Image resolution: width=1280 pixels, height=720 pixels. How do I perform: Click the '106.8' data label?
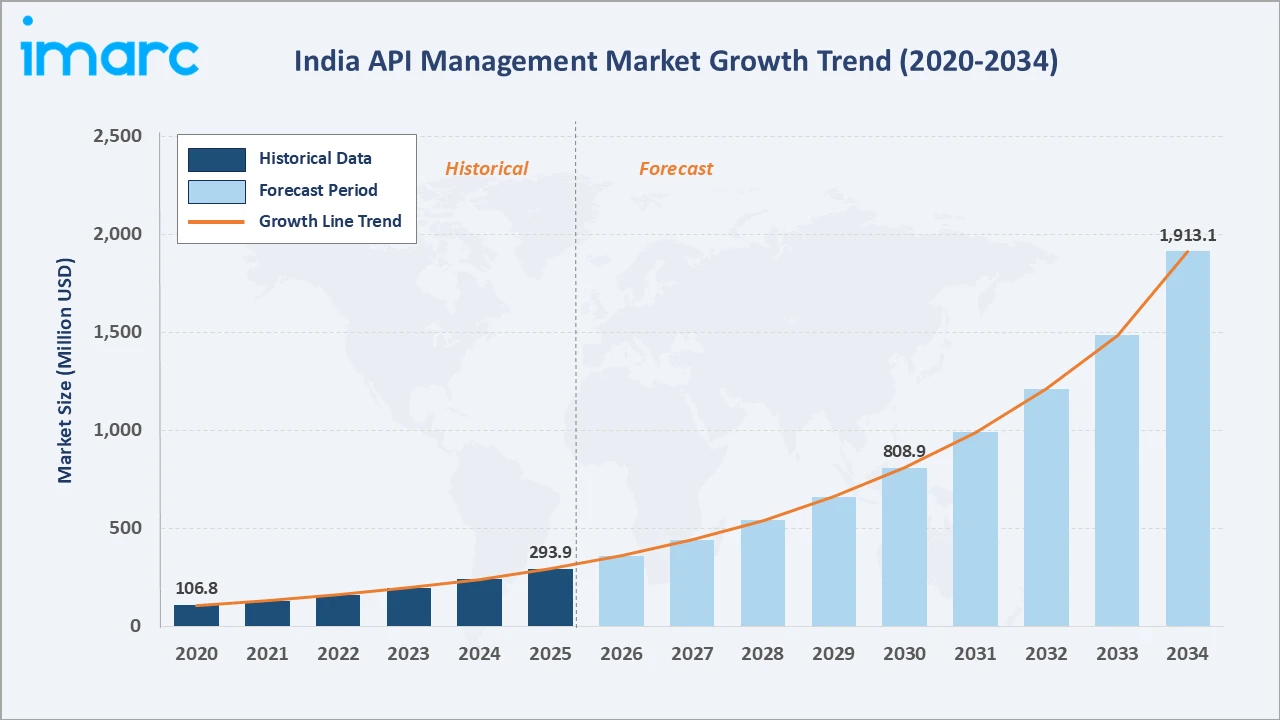coord(196,588)
